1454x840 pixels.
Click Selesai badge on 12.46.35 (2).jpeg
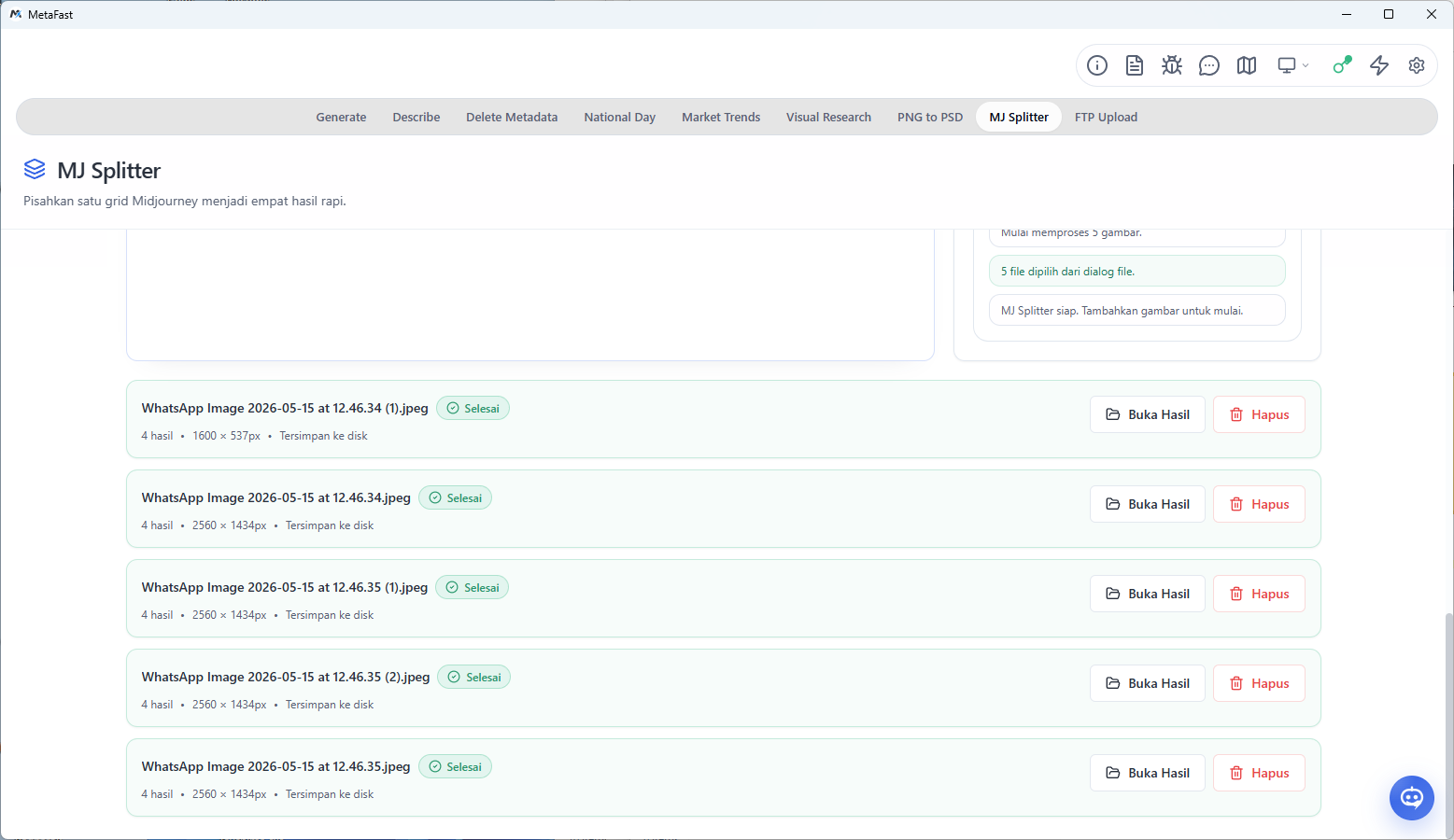tap(474, 677)
